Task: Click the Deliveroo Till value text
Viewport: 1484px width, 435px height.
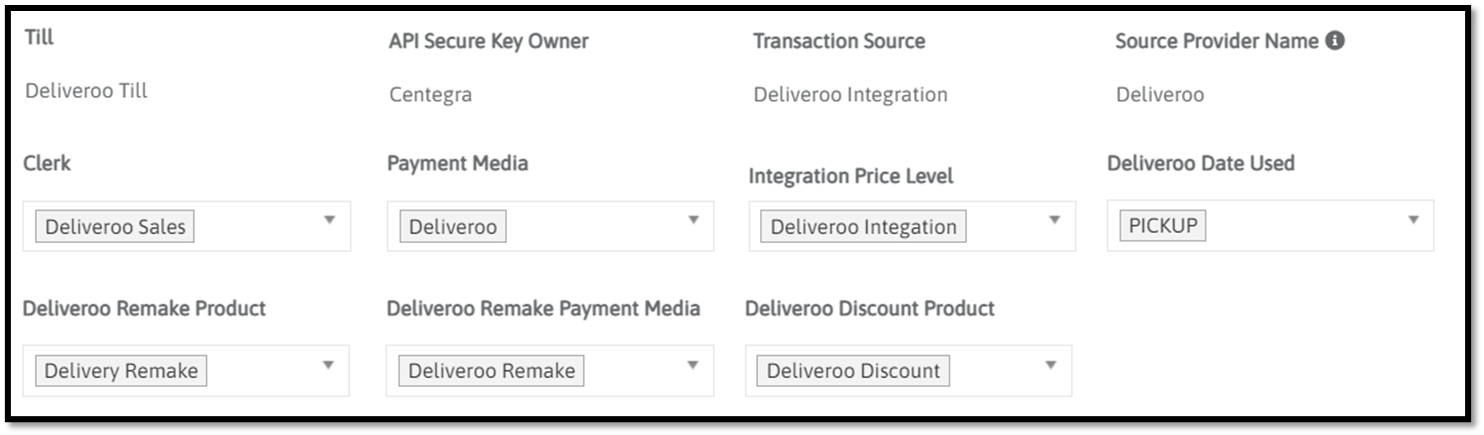Action: point(86,91)
